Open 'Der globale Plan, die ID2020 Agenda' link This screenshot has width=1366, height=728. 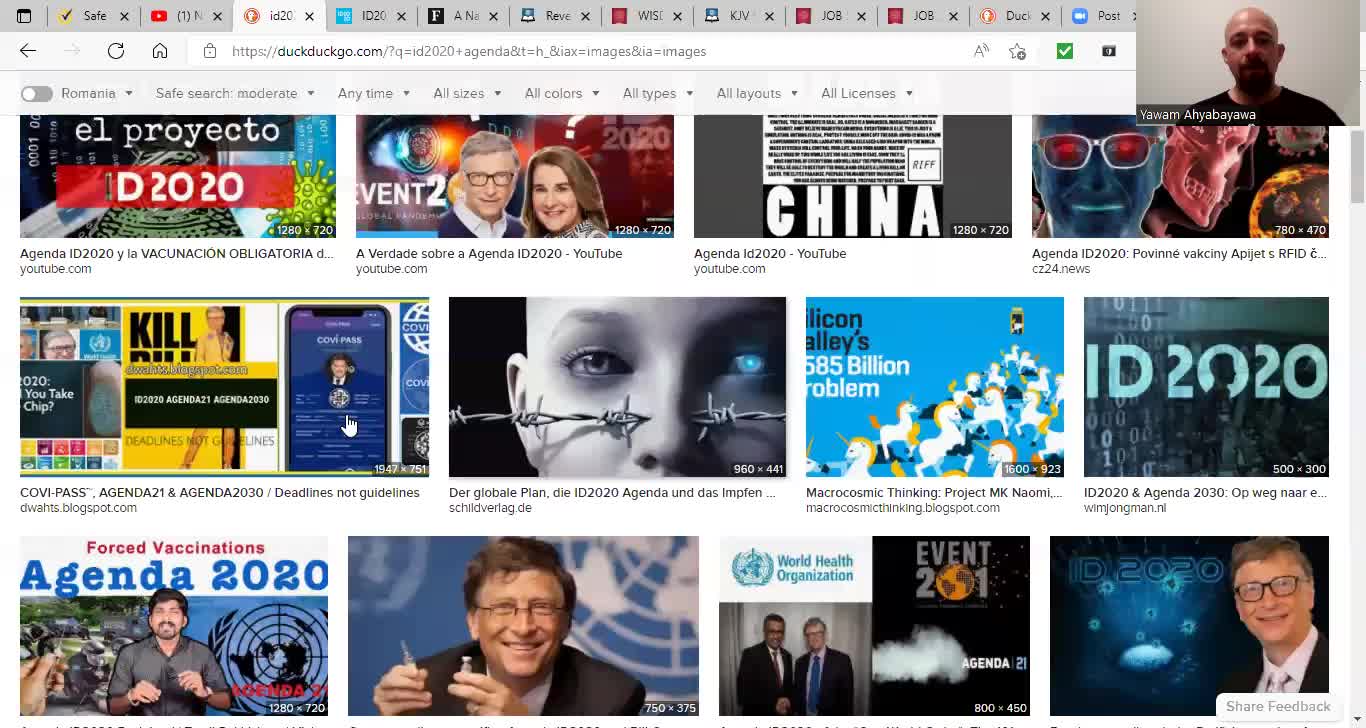point(612,493)
